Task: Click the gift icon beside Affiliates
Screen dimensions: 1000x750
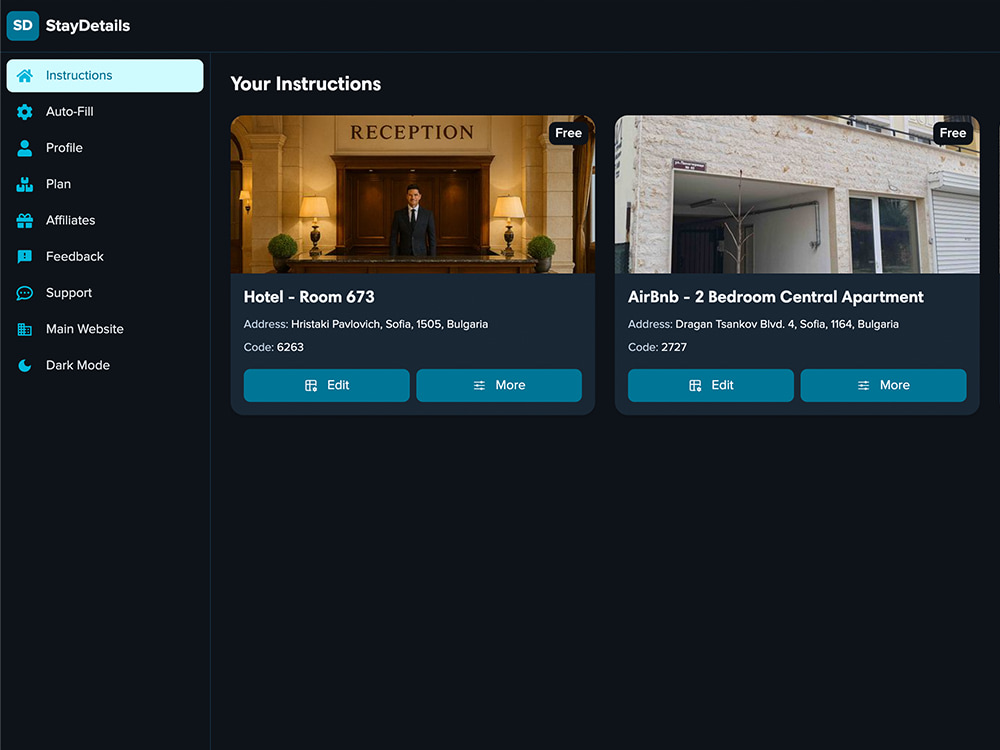Action: [x=25, y=221]
